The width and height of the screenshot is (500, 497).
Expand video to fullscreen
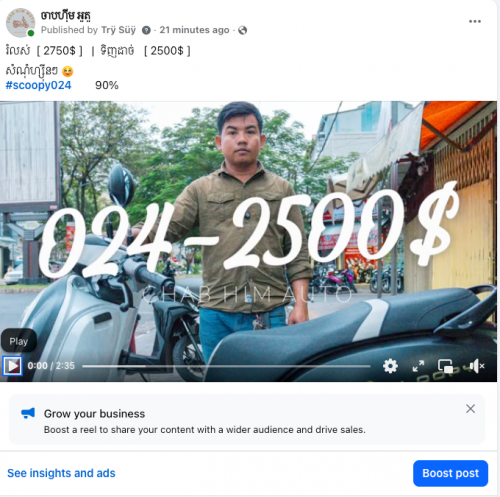click(418, 366)
